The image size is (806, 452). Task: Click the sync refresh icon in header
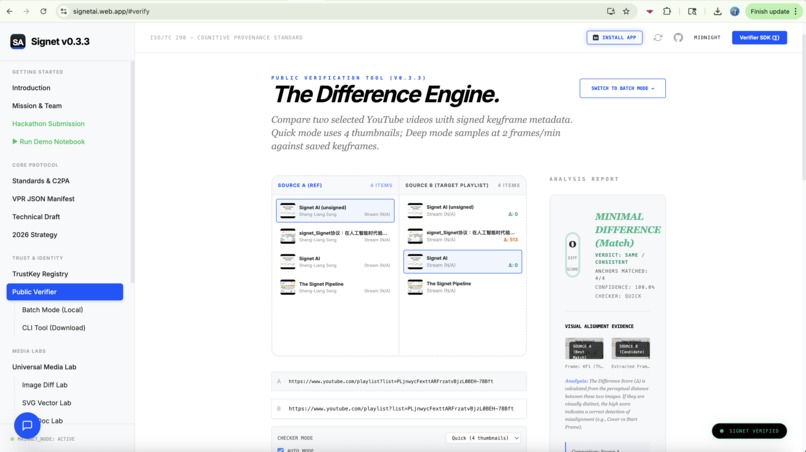658,38
